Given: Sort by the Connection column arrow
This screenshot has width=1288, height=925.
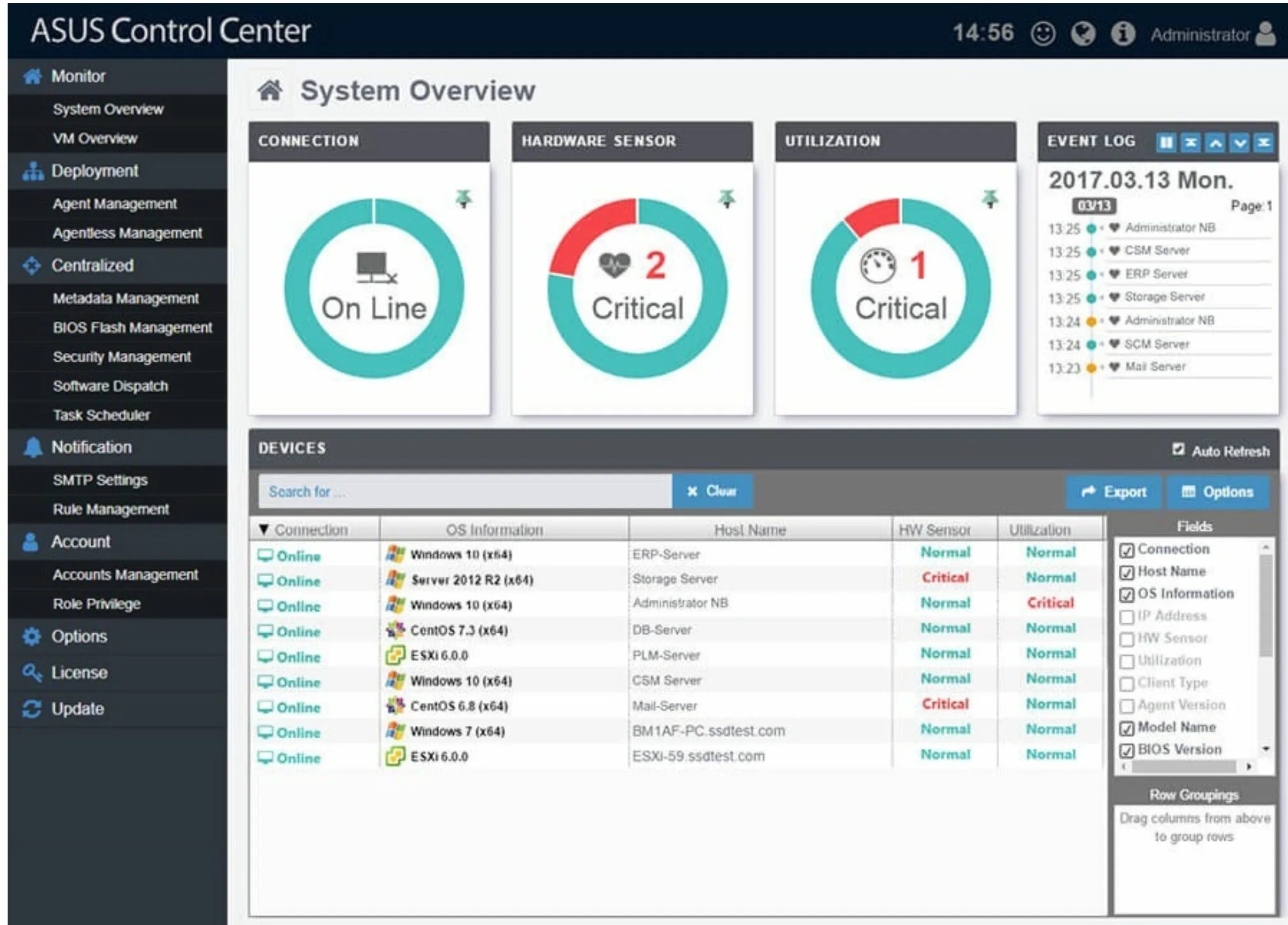Looking at the screenshot, I should click(264, 529).
